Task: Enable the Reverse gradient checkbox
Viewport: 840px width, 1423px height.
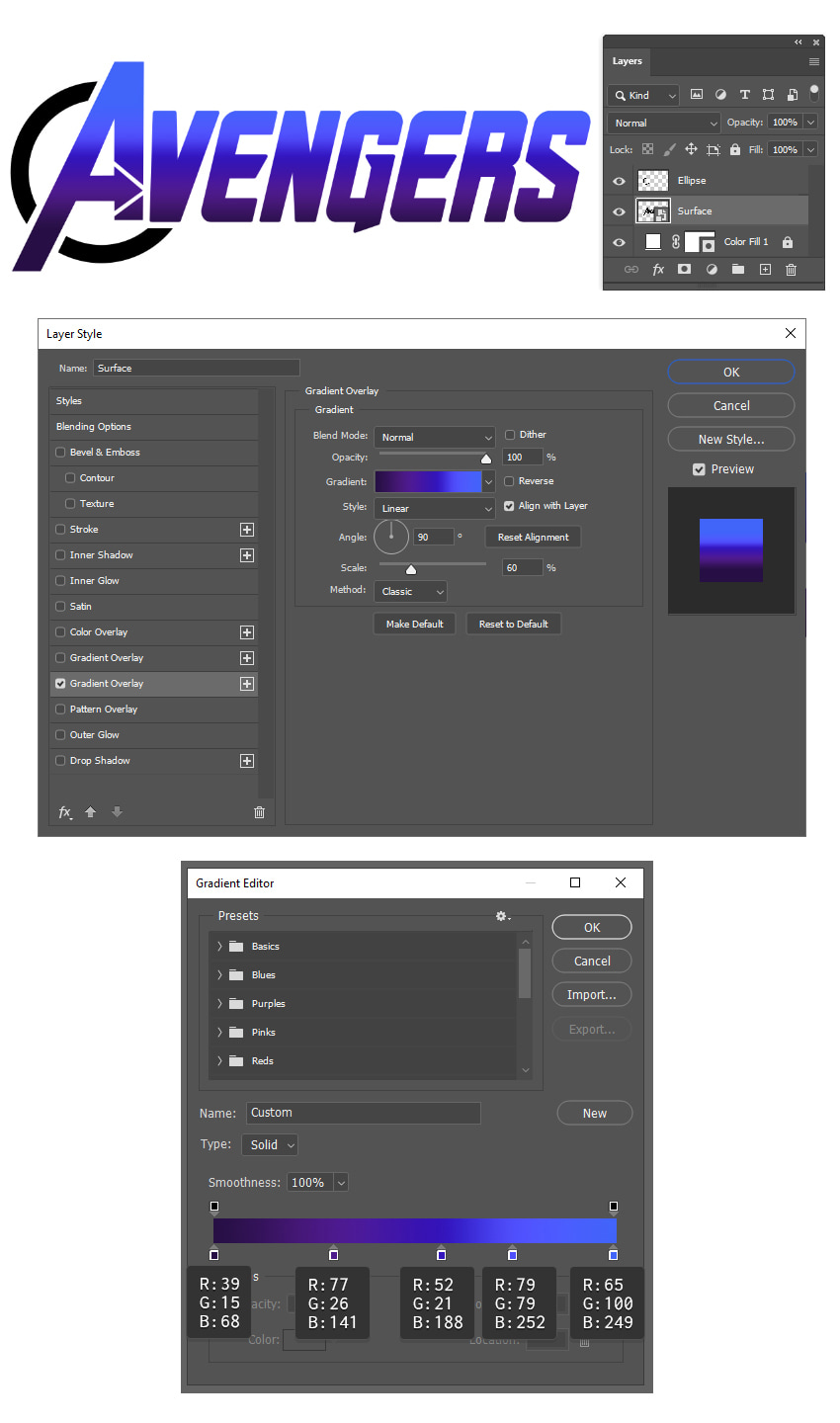Action: click(510, 481)
